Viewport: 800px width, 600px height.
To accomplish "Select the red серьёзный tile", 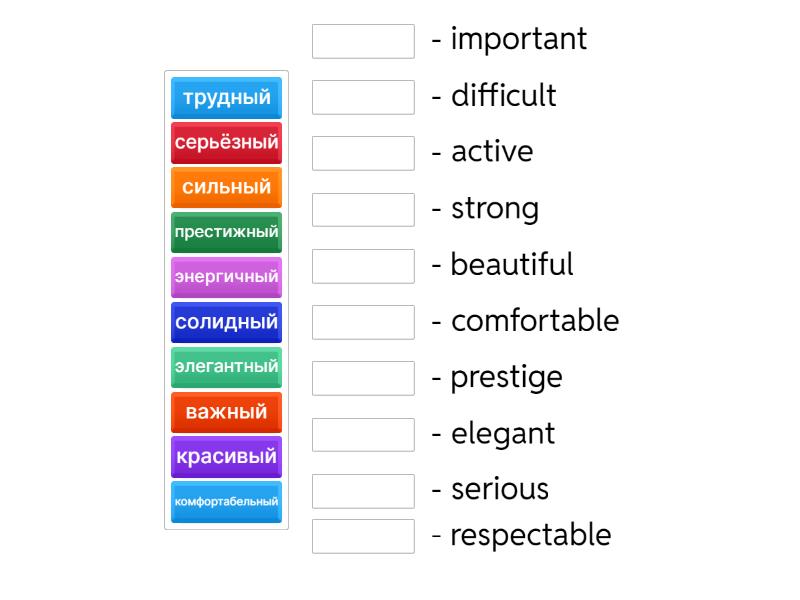I will (x=226, y=143).
